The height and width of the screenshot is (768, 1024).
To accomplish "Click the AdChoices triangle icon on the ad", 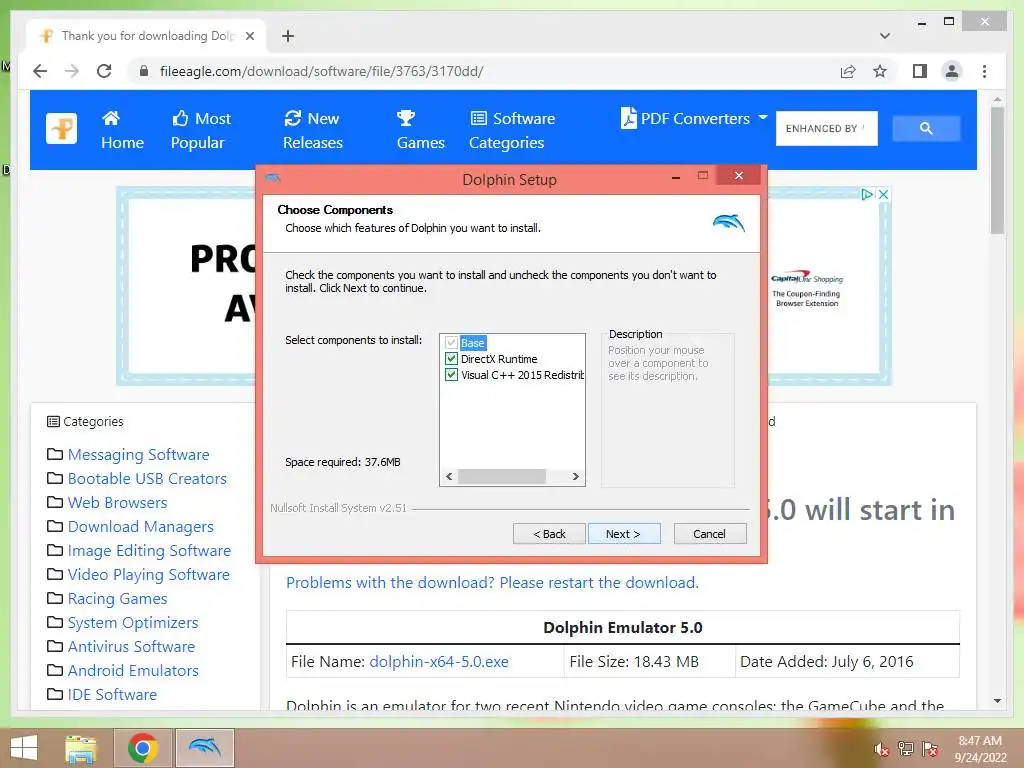I will point(867,194).
